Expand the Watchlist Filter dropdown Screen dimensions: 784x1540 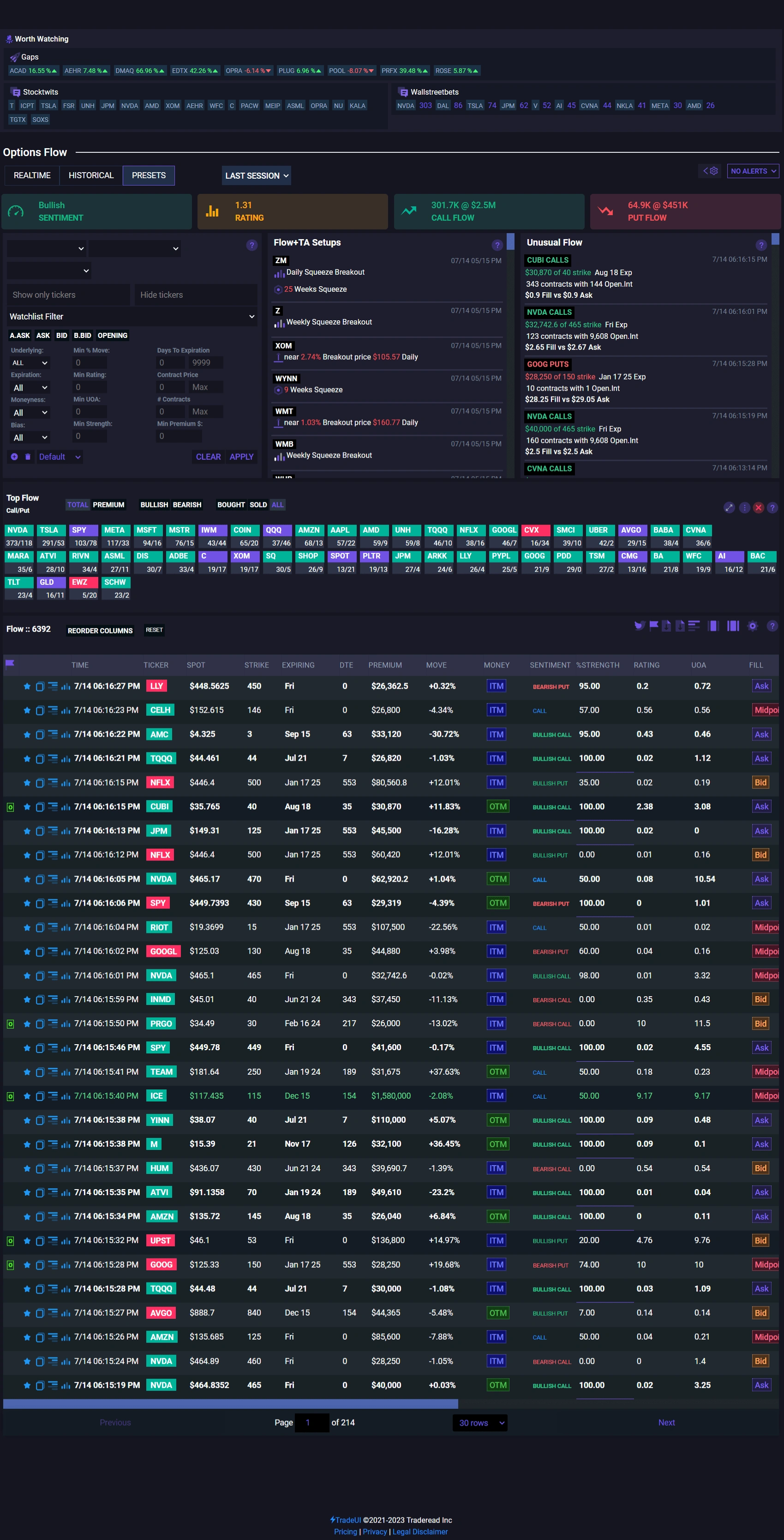coord(132,317)
